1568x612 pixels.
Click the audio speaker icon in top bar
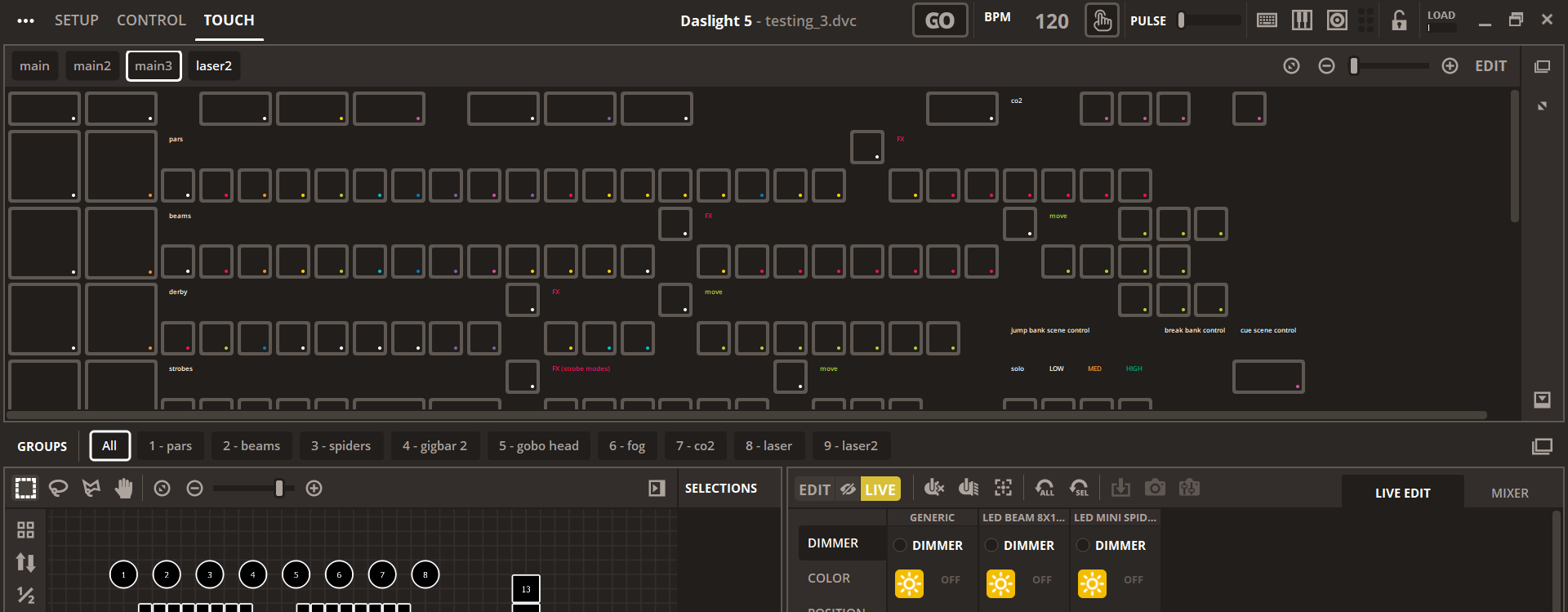point(1337,20)
